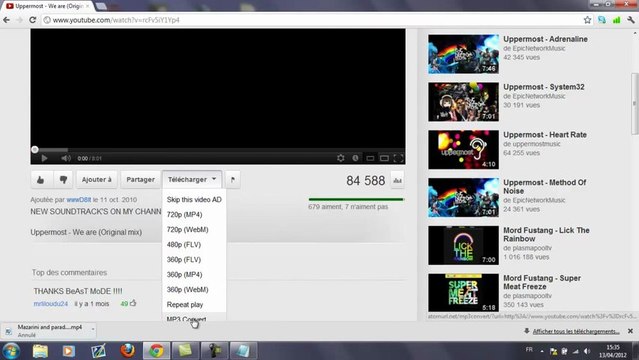Open Super Meat Freeze video thumbnail
Viewport: 639px width, 360px height.
tap(463, 293)
